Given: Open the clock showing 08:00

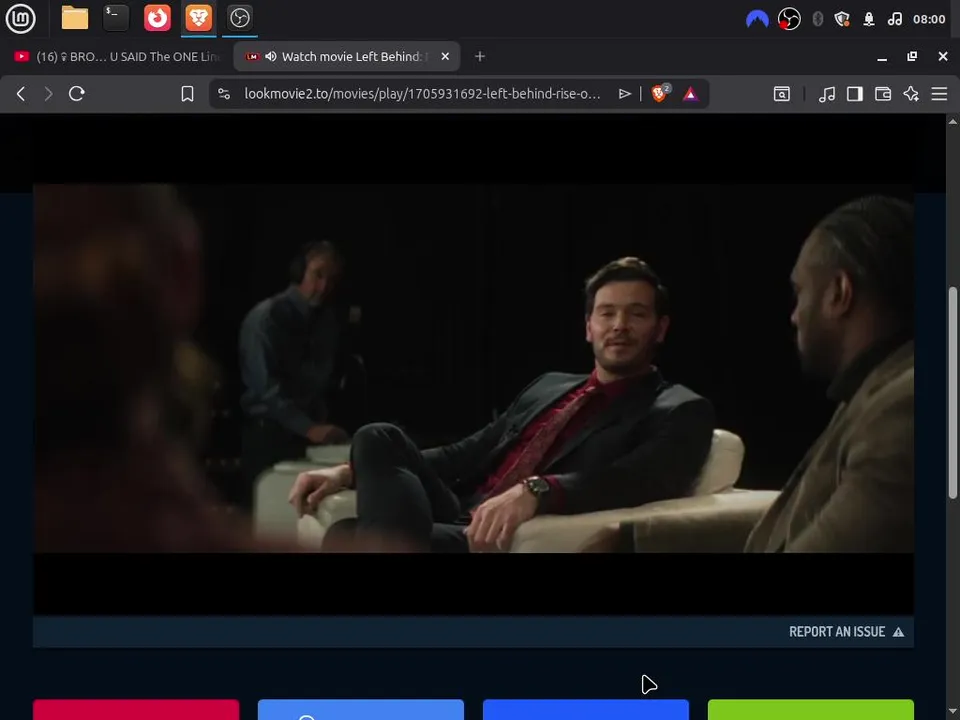Looking at the screenshot, I should (929, 19).
